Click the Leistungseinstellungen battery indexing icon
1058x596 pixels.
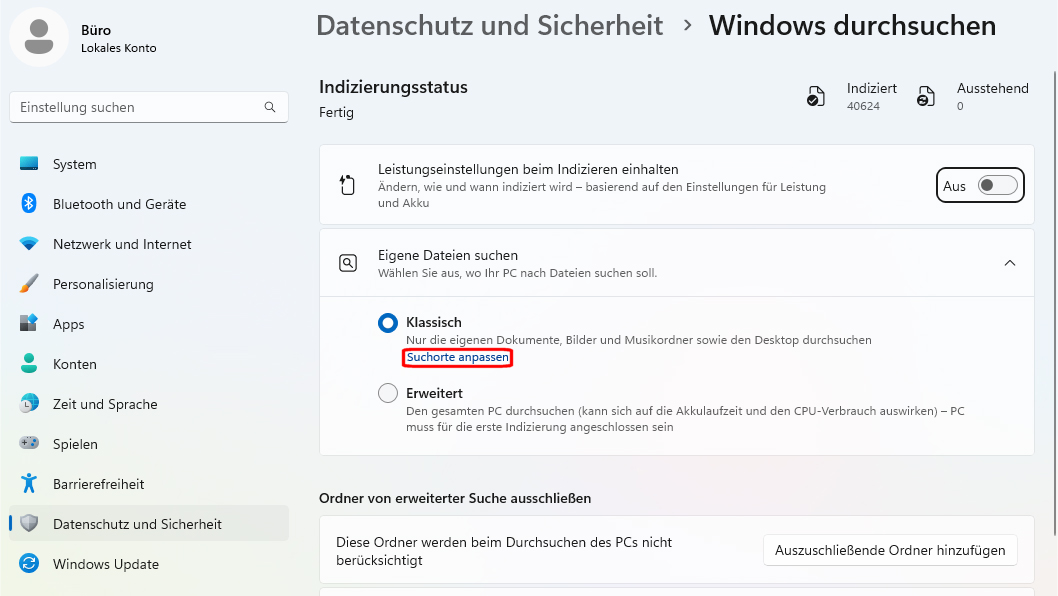[x=347, y=185]
